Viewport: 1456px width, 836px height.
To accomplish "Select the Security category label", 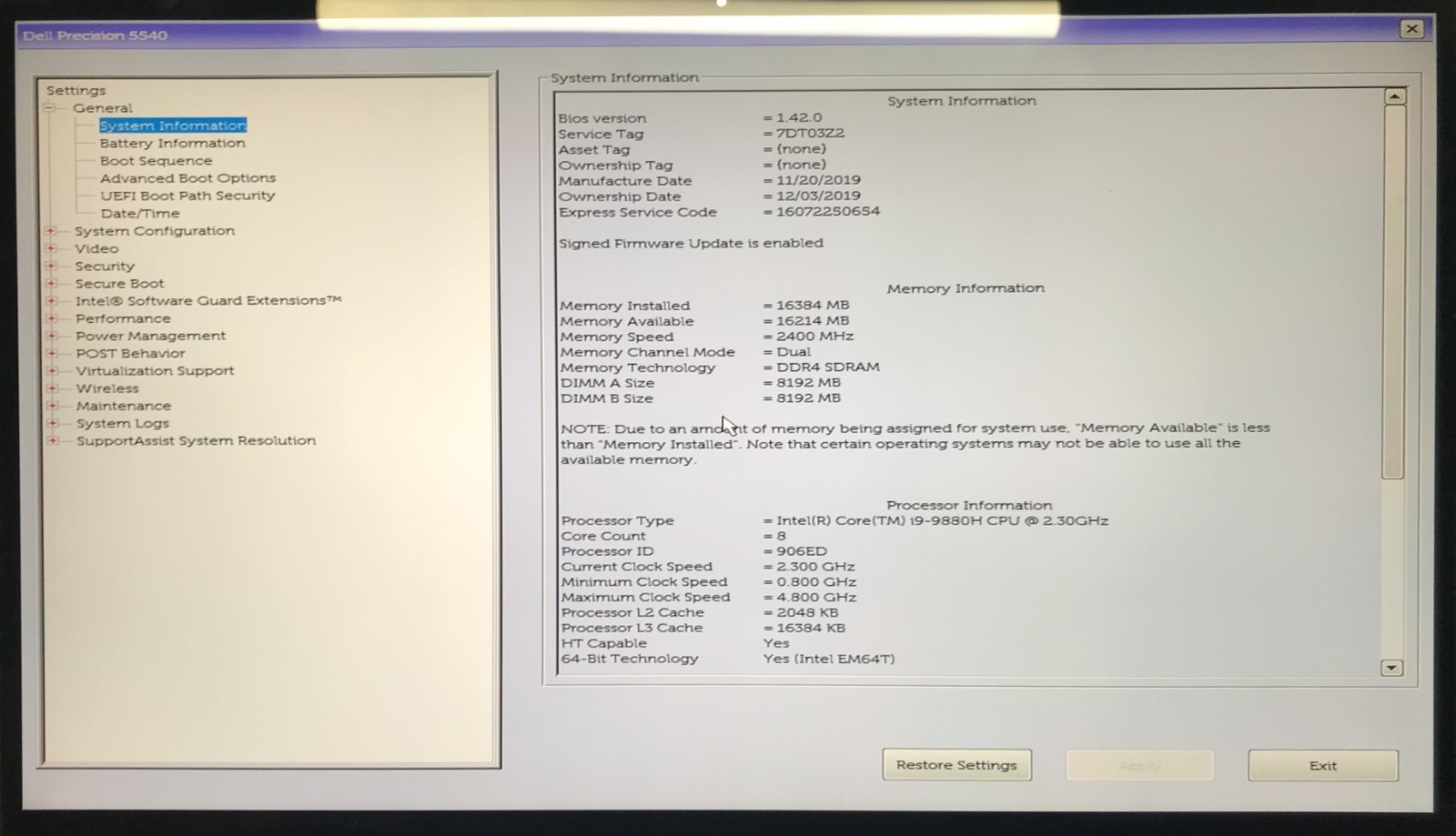I will (105, 266).
